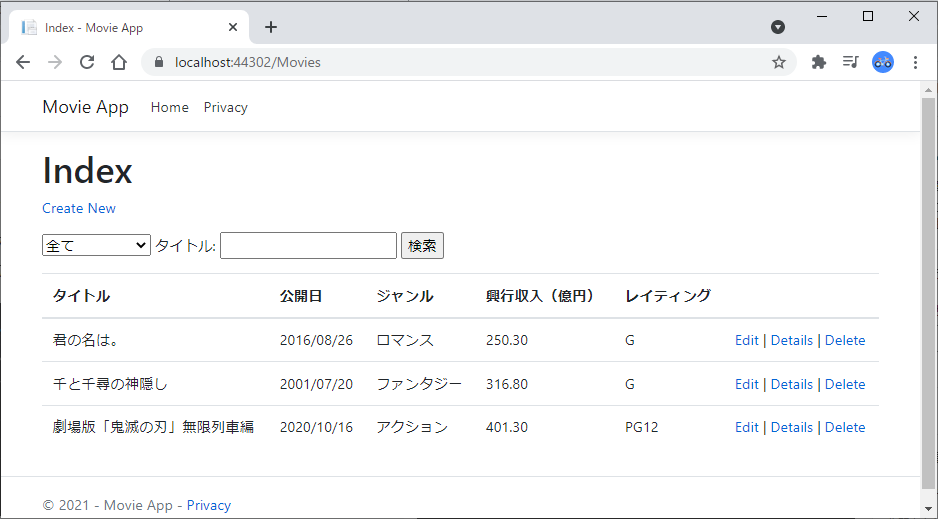
Task: Click the Chrome profile avatar
Action: (x=883, y=62)
